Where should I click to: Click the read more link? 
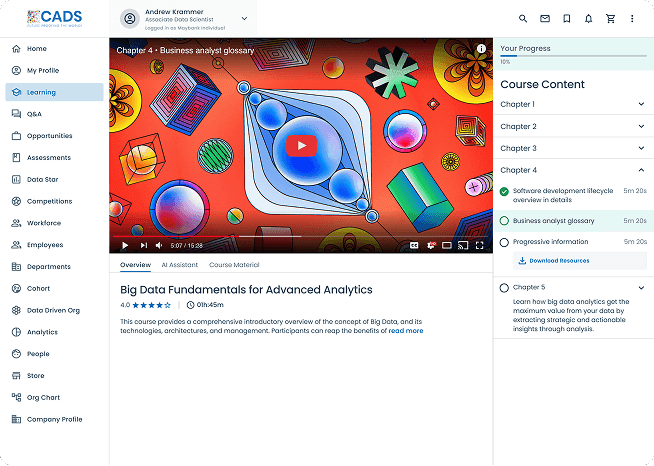406,331
